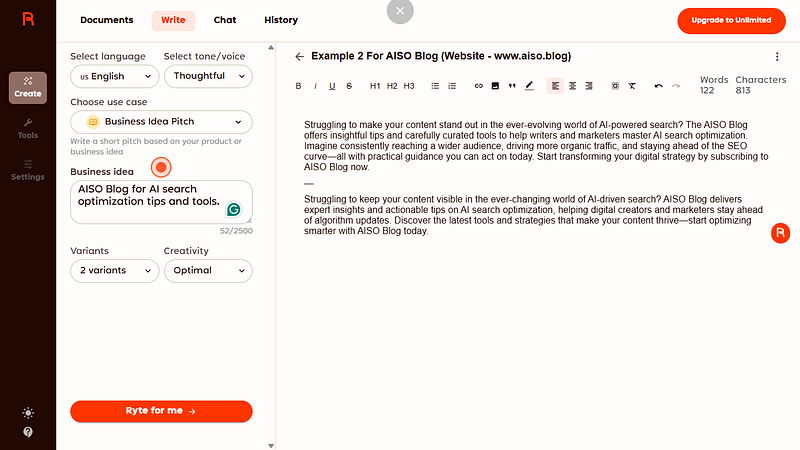This screenshot has width=800, height=450.
Task: Switch to the Write tab
Action: (x=173, y=20)
